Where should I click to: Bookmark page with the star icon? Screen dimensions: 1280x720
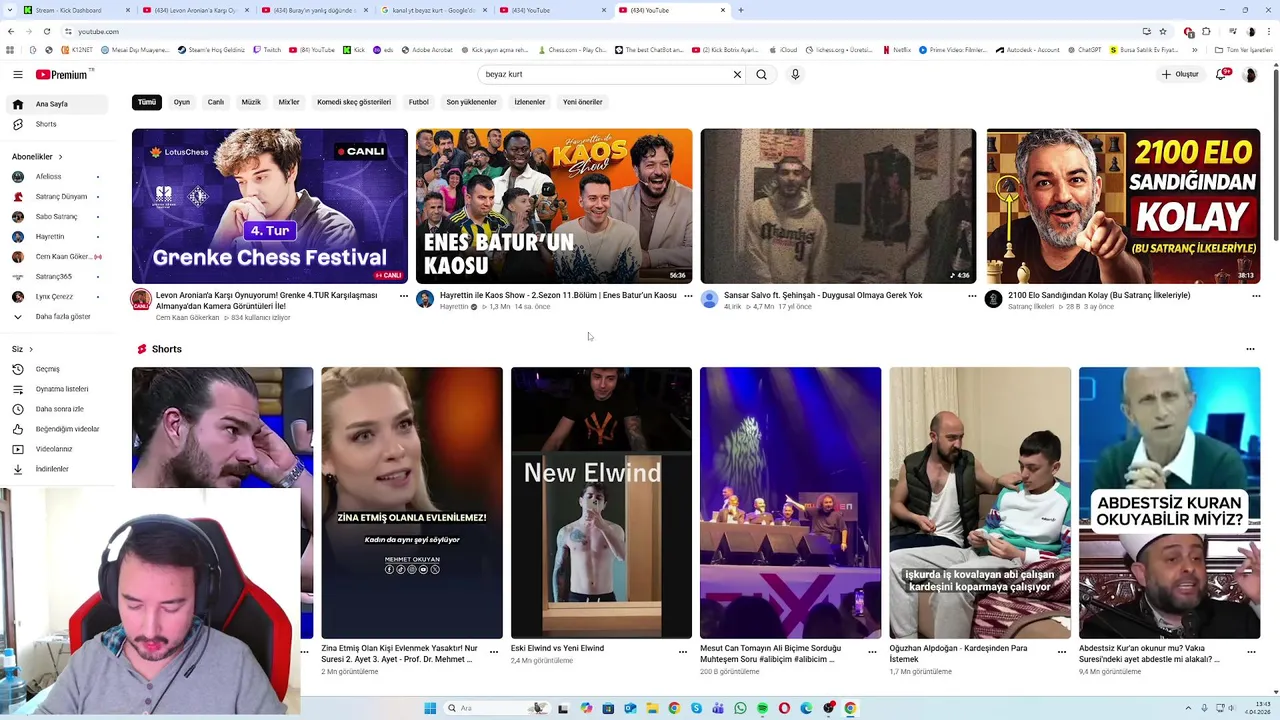coord(1163,31)
